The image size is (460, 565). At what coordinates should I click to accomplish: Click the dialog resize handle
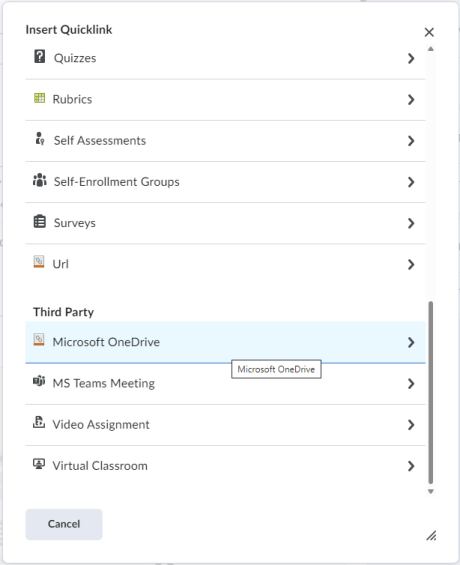[431, 536]
